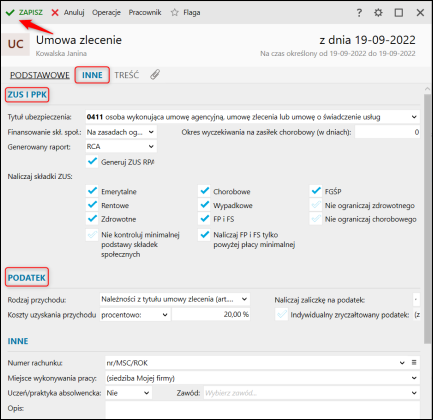The image size is (433, 420).
Task: Open the Pracownik menu
Action: 145,13
